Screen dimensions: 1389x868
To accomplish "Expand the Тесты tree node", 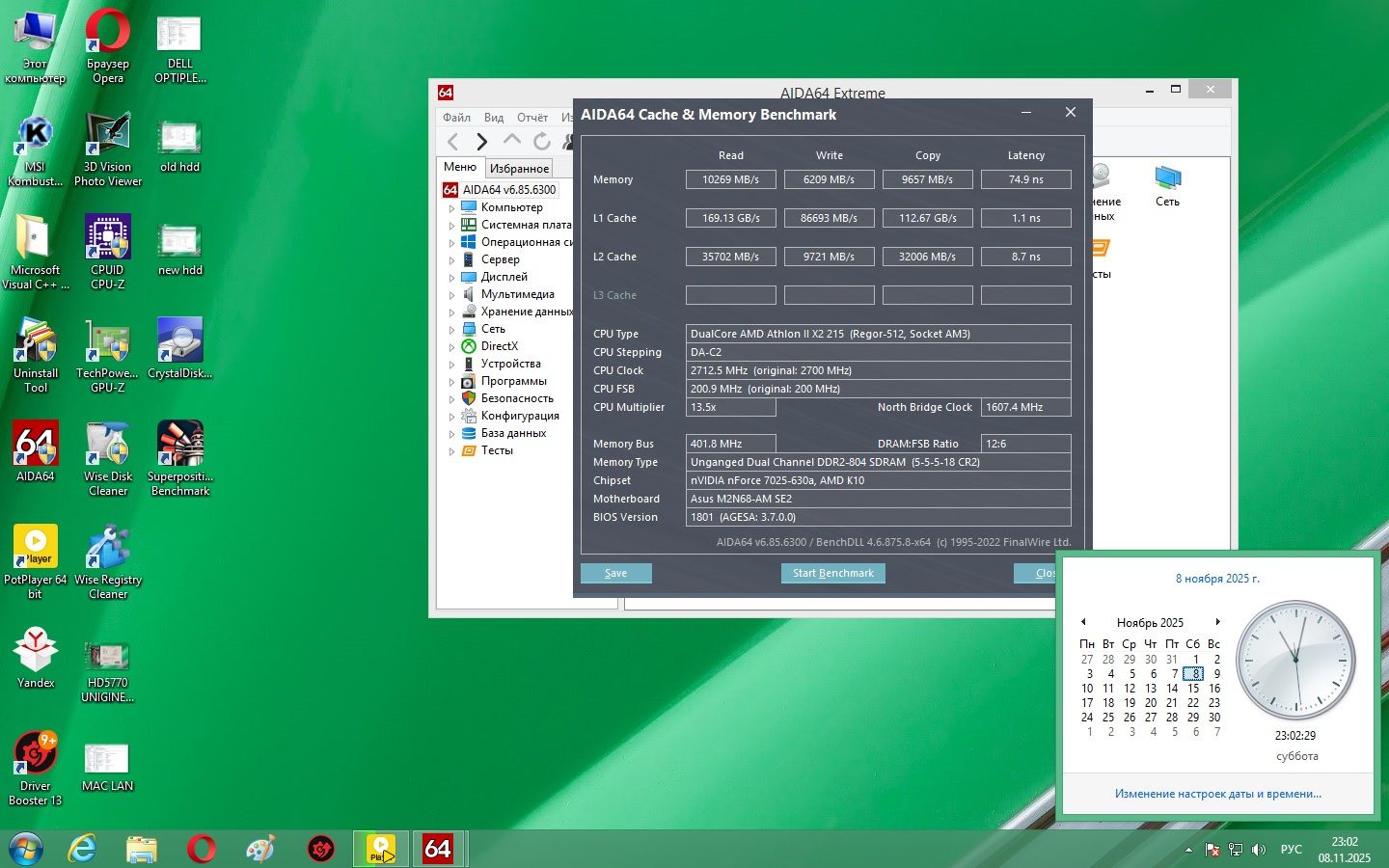I will pyautogui.click(x=451, y=450).
